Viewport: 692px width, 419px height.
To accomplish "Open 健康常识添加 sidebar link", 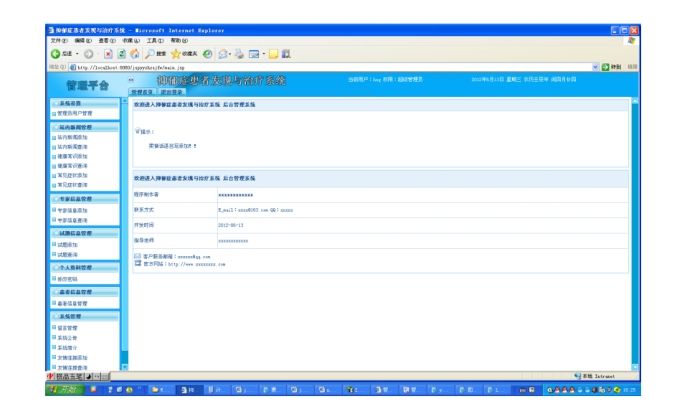I will (72, 156).
